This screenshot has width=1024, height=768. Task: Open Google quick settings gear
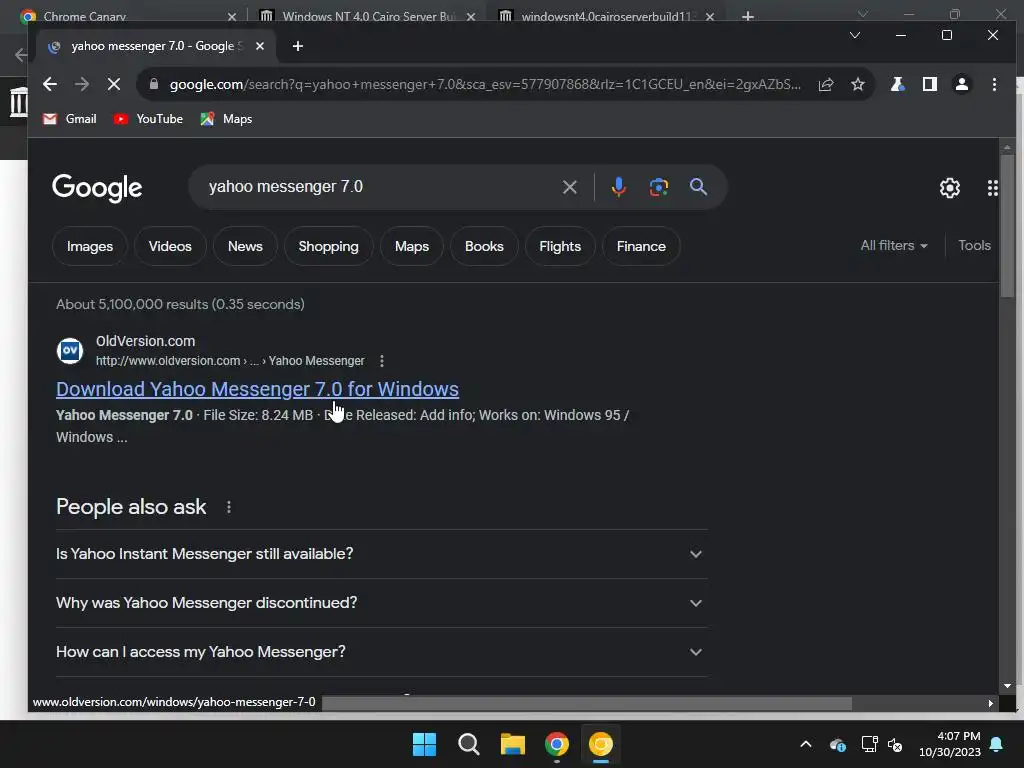click(950, 188)
